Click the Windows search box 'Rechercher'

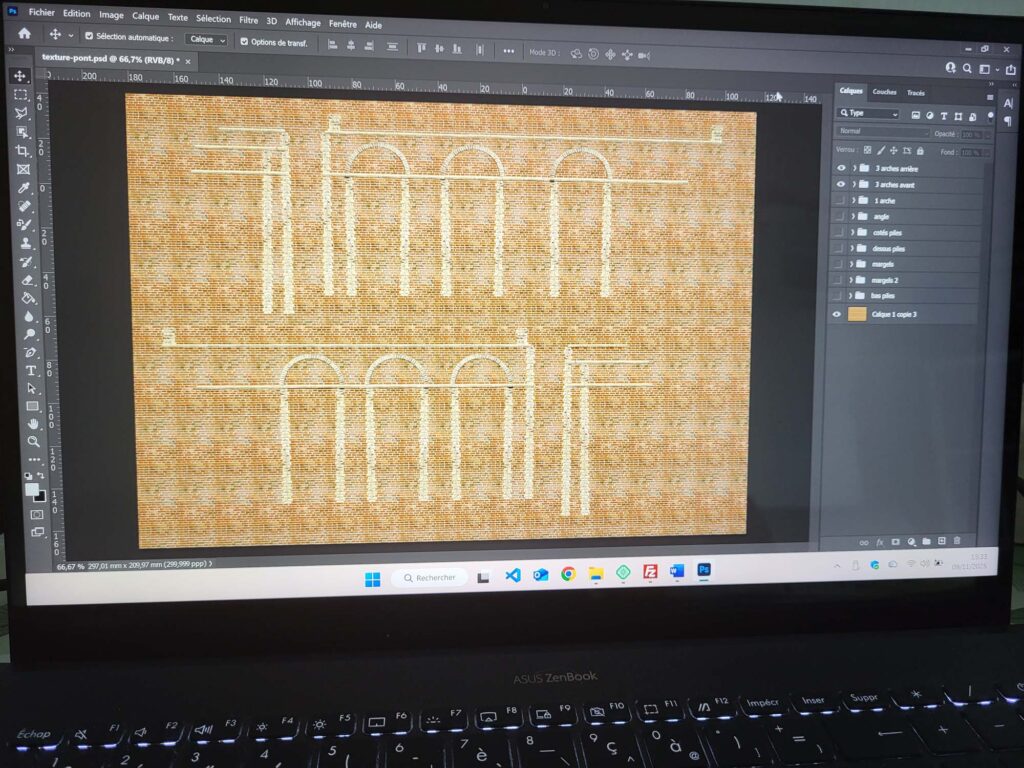tap(429, 577)
